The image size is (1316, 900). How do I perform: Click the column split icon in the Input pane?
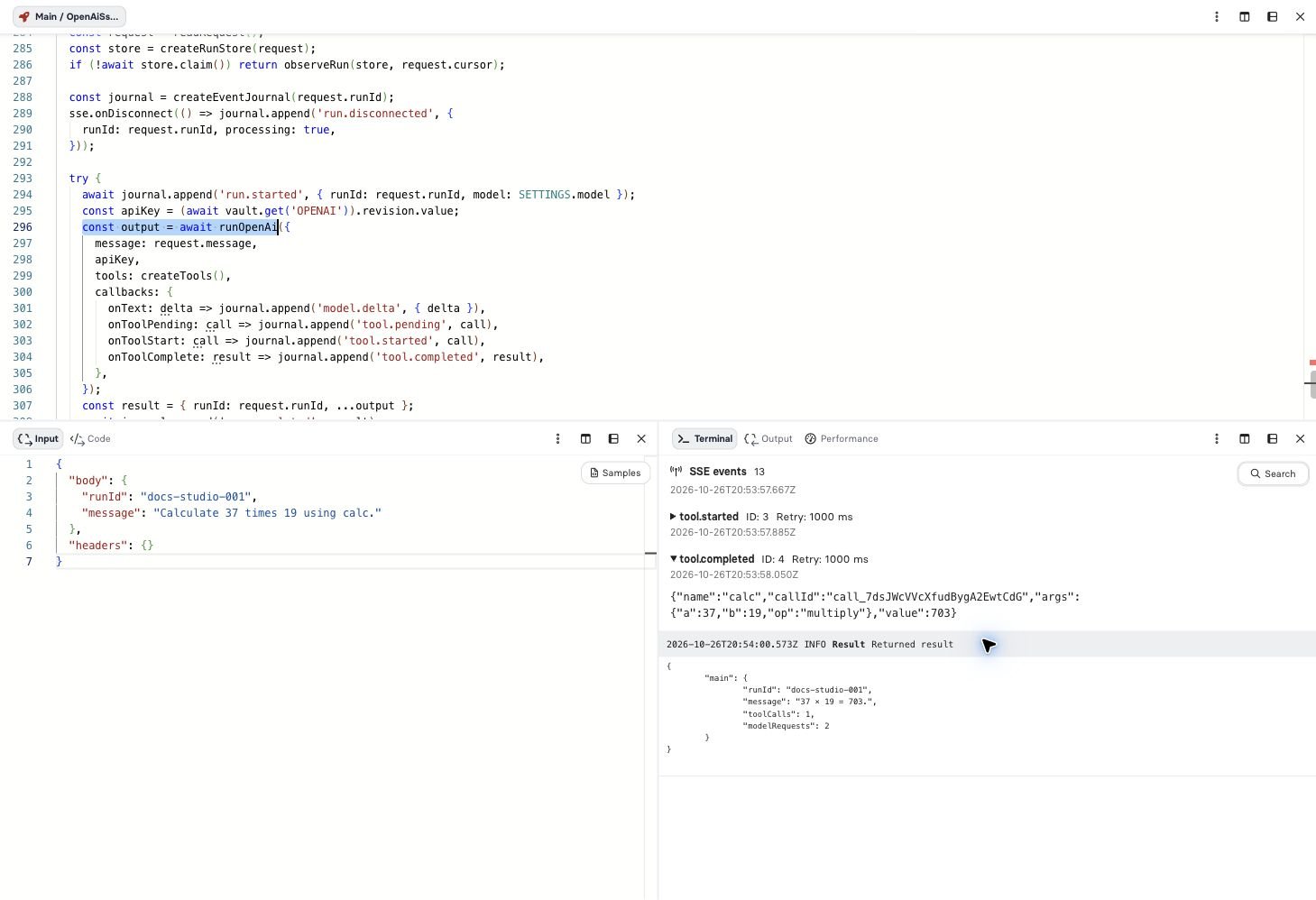585,438
